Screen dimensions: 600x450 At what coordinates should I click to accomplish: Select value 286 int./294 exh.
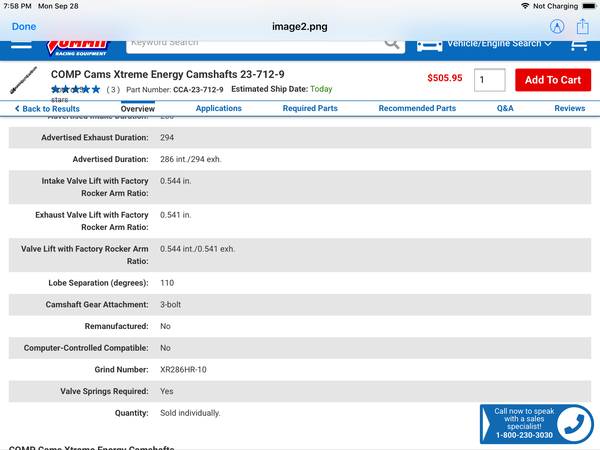[x=191, y=159]
